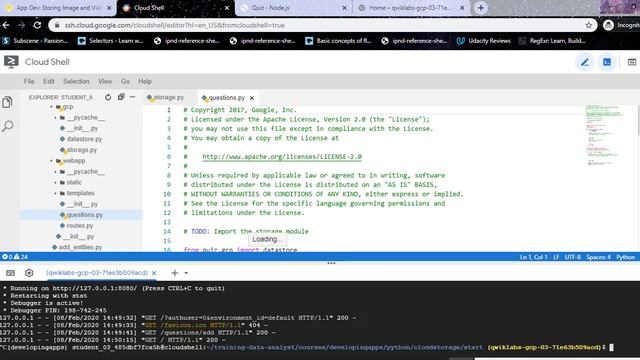Viewport: 640px width, 360px height.
Task: Open terminal settings gear icon
Action: click(29, 273)
